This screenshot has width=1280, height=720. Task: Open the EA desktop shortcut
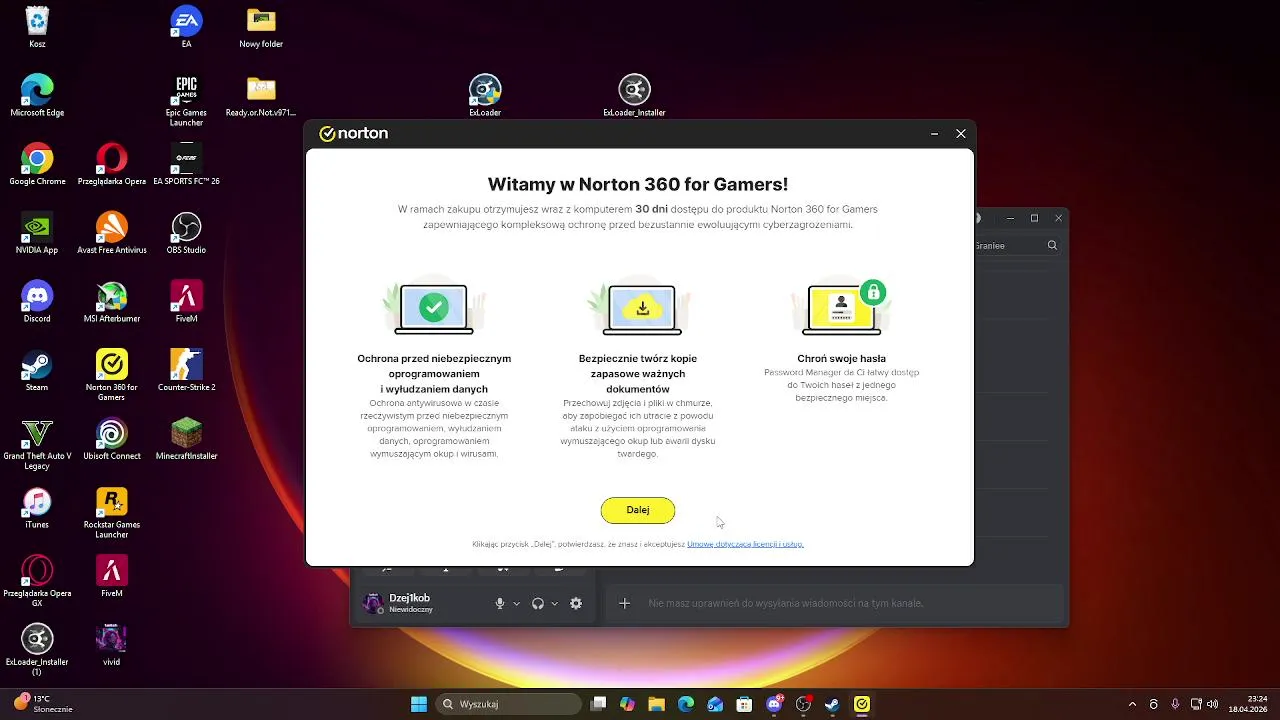tap(186, 27)
